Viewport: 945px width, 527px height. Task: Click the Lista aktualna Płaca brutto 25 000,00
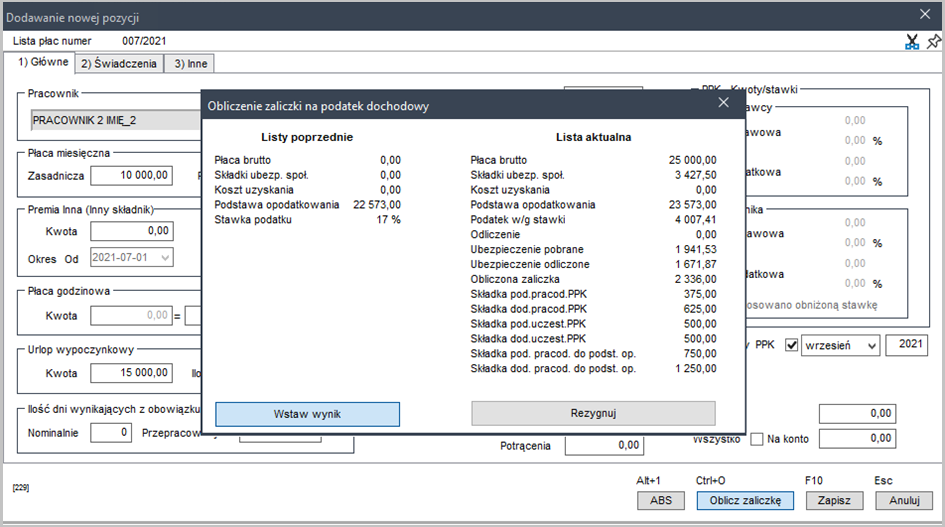692,160
